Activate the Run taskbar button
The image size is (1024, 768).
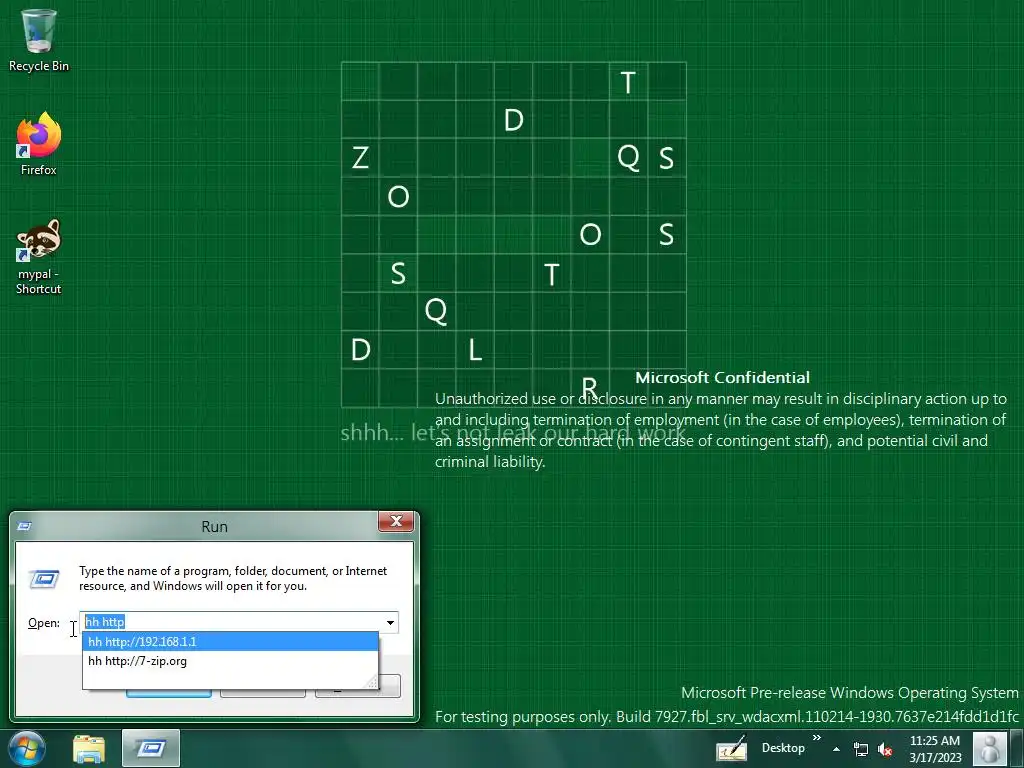point(151,748)
